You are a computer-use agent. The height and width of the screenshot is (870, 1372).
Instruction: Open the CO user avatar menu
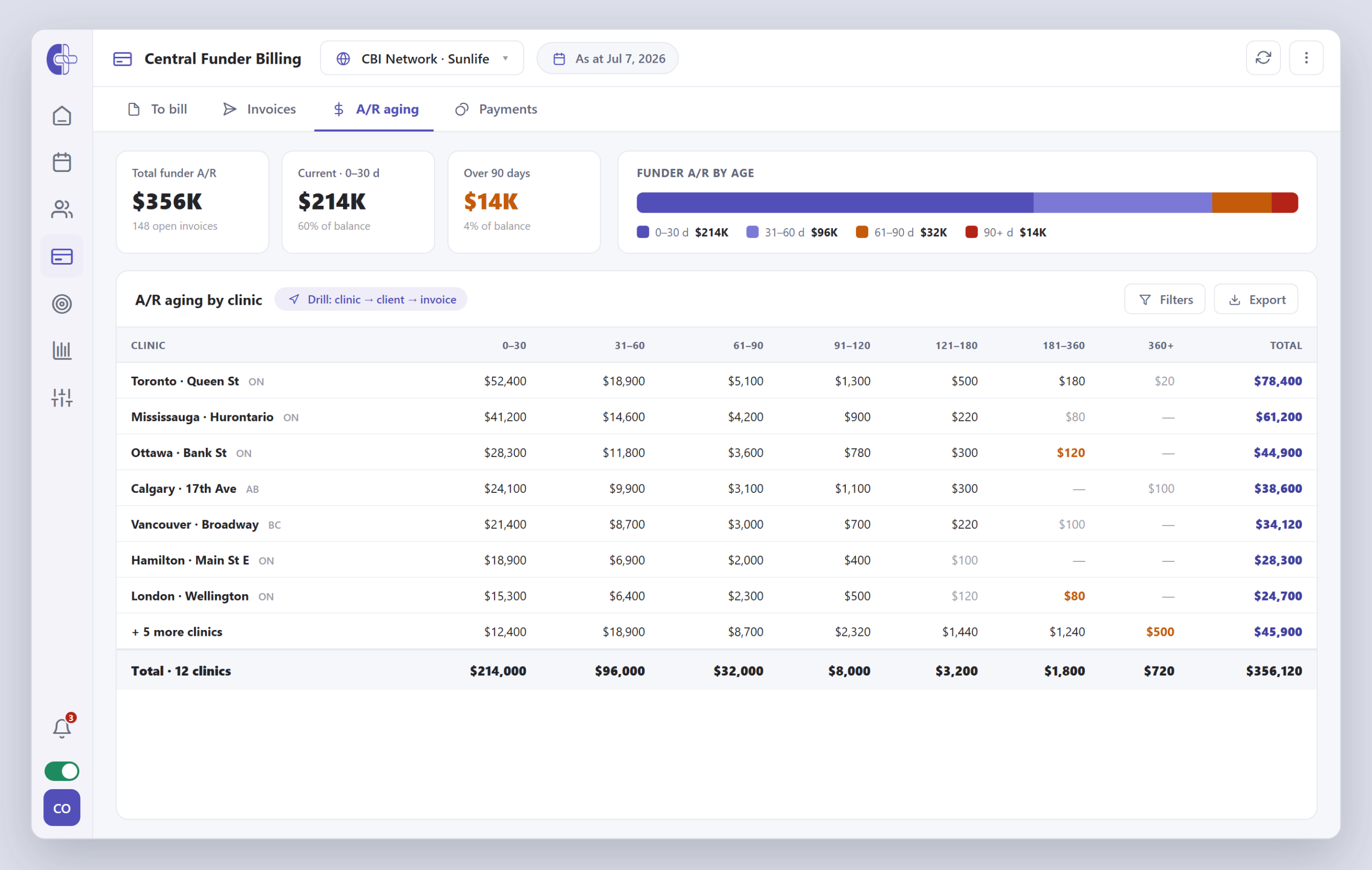pos(62,808)
